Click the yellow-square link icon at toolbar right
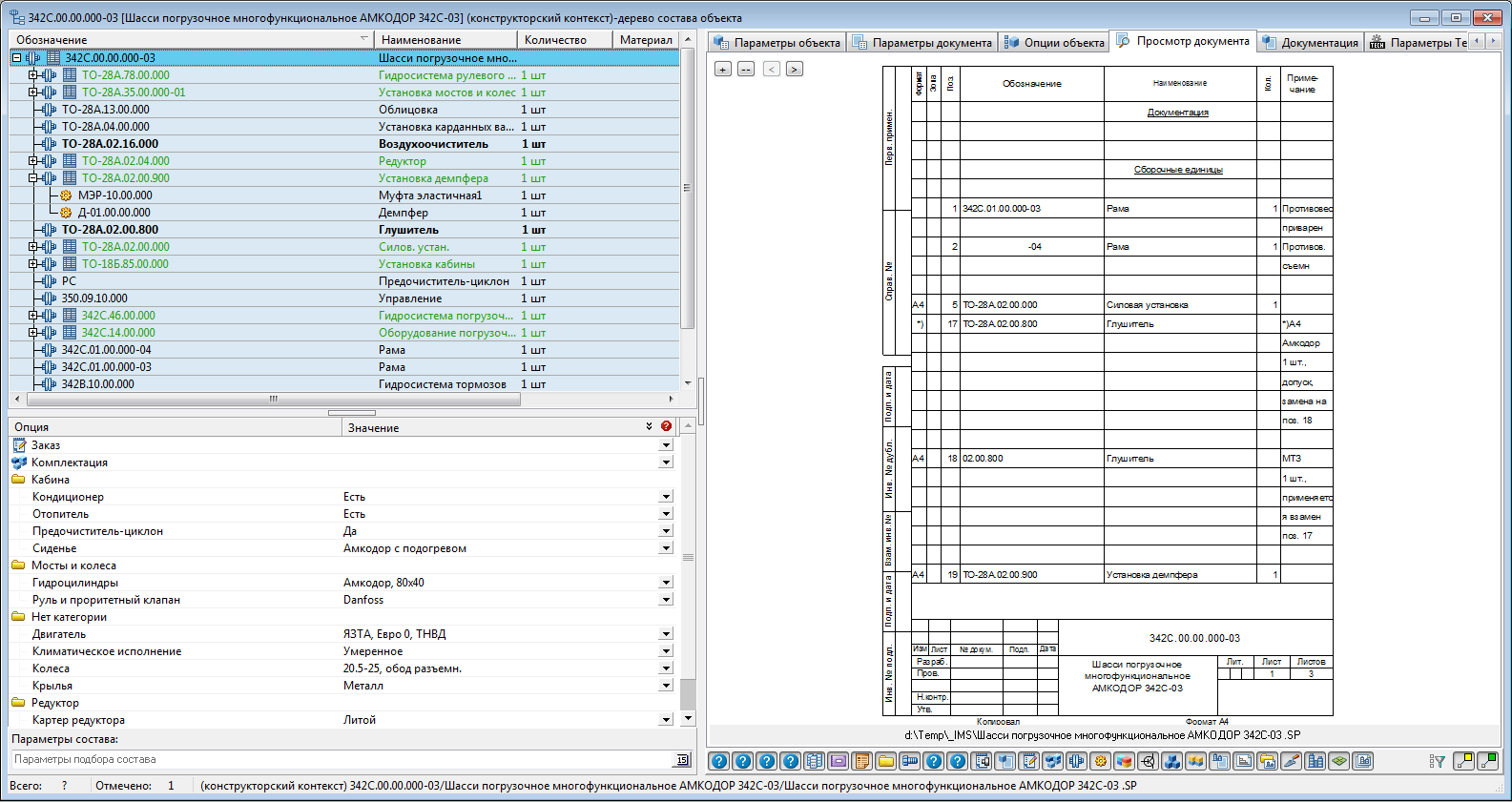This screenshot has height=802, width=1512. click(1462, 761)
